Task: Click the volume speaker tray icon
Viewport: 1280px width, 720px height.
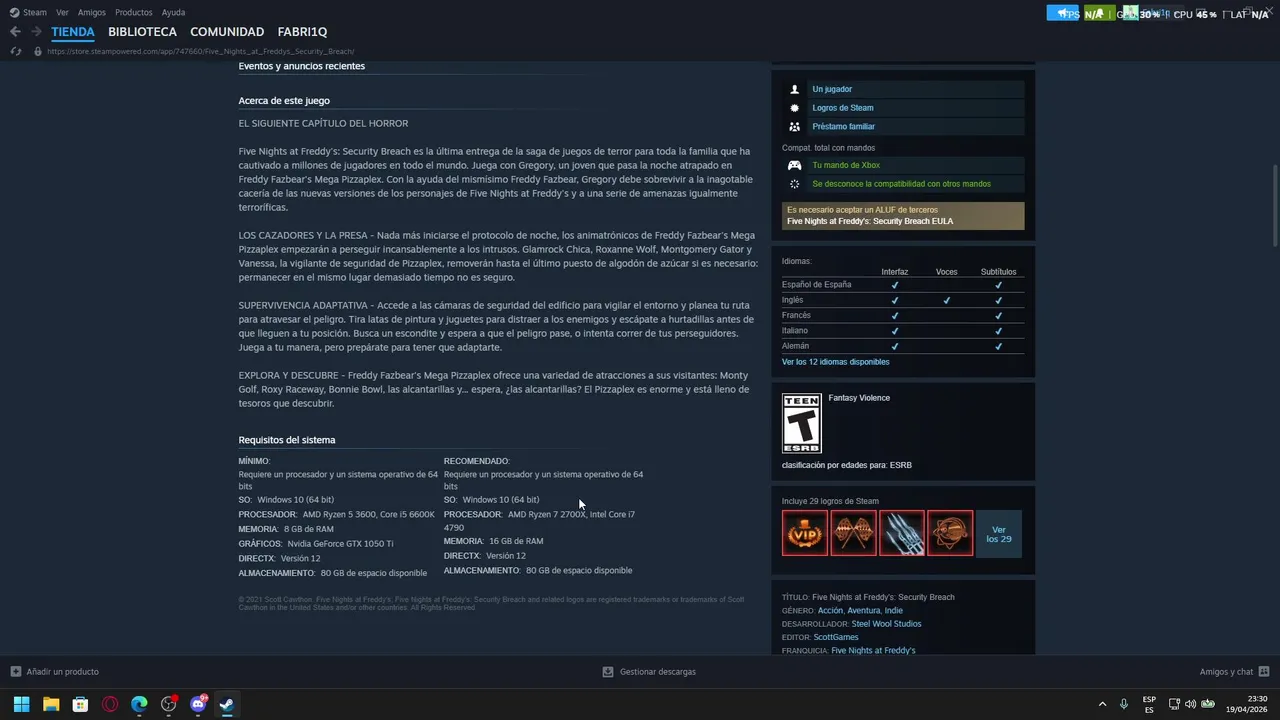Action: point(1190,704)
